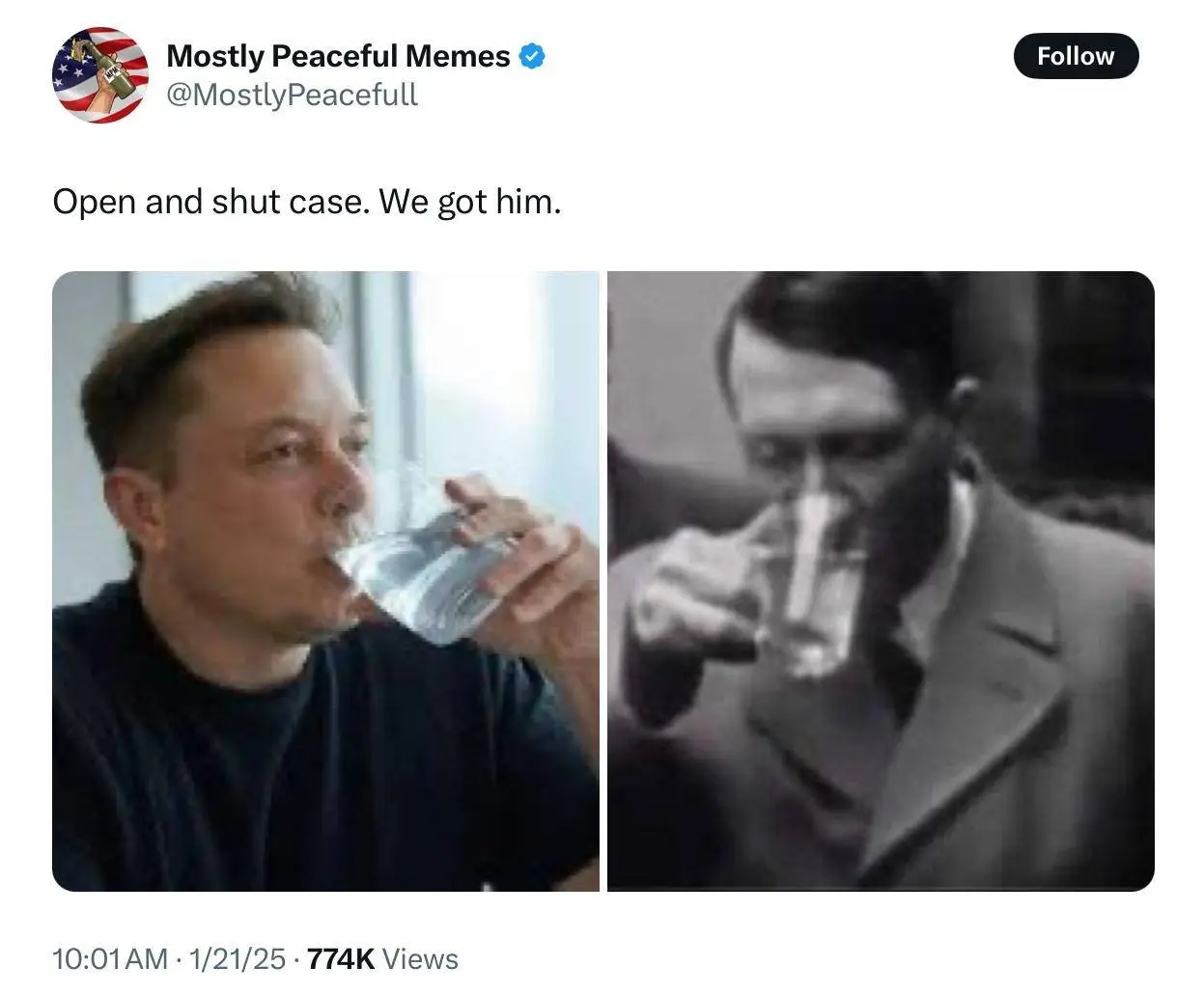The width and height of the screenshot is (1204, 995).
Task: Open the "Mostly Peaceful Memes" display name
Action: 338,56
